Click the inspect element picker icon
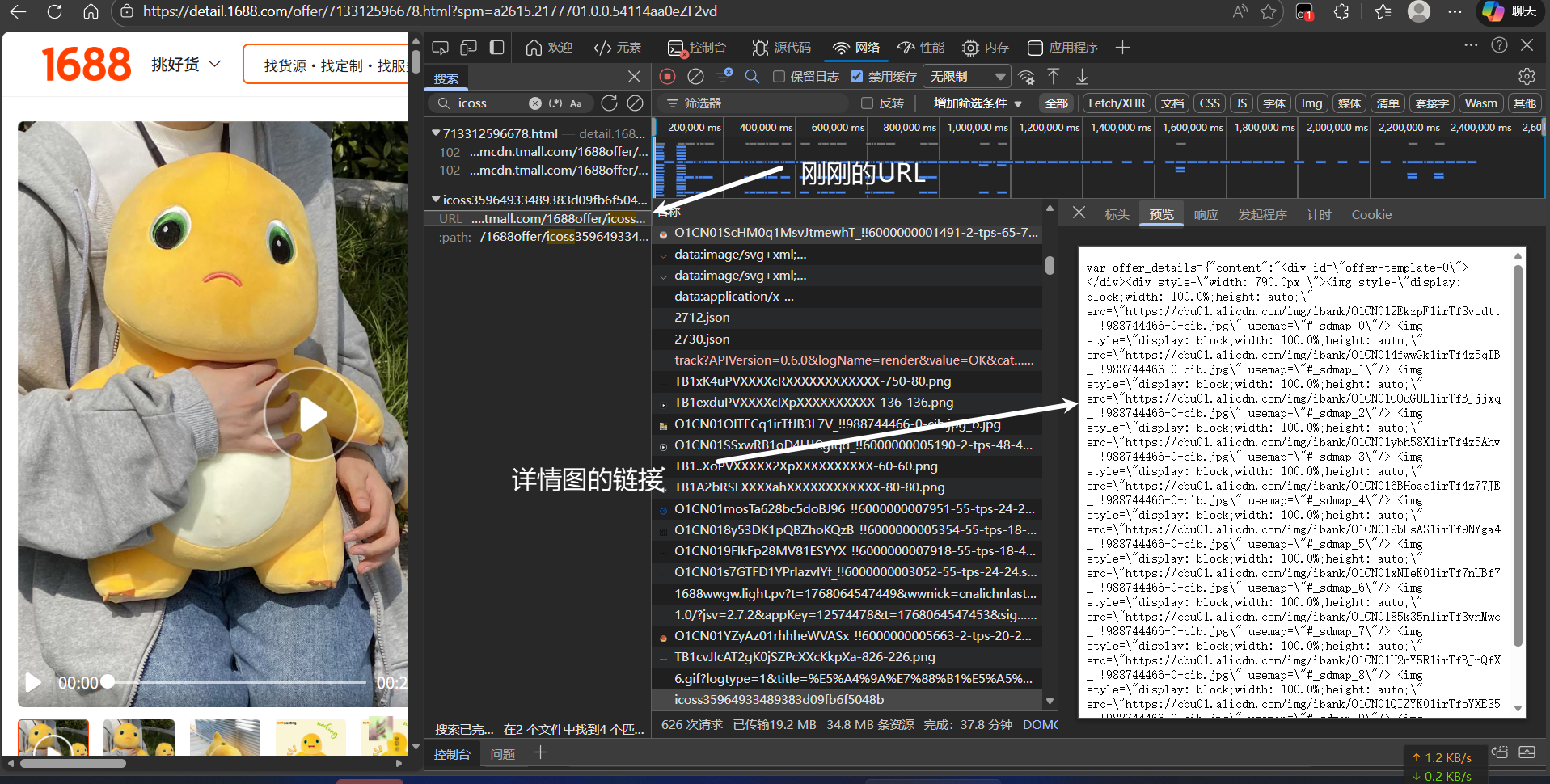 coord(440,48)
